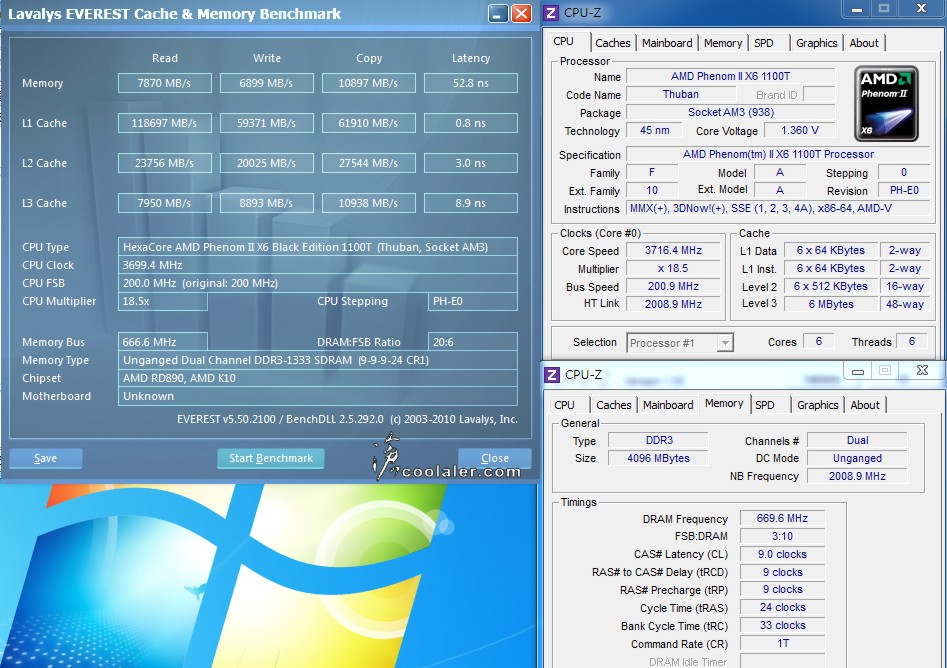
Task: Minimize the top CPU-Z window
Action: pos(856,8)
